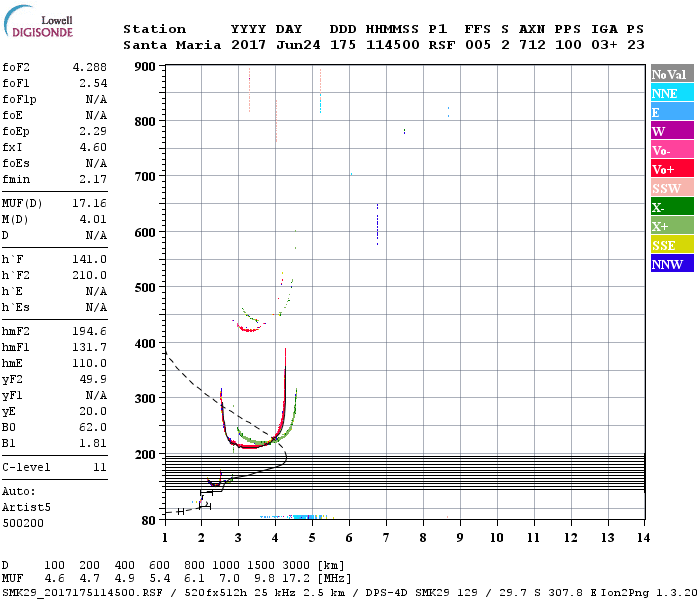Click the Jun24 date in header
Screen dimensions: 700x600
click(298, 45)
